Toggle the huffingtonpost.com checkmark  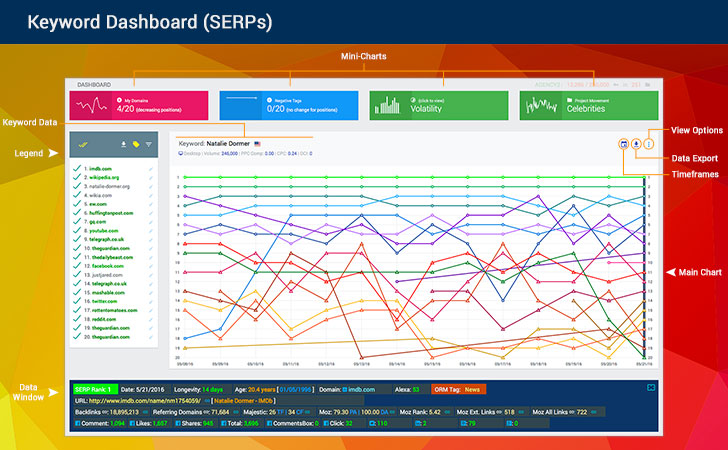(77, 213)
